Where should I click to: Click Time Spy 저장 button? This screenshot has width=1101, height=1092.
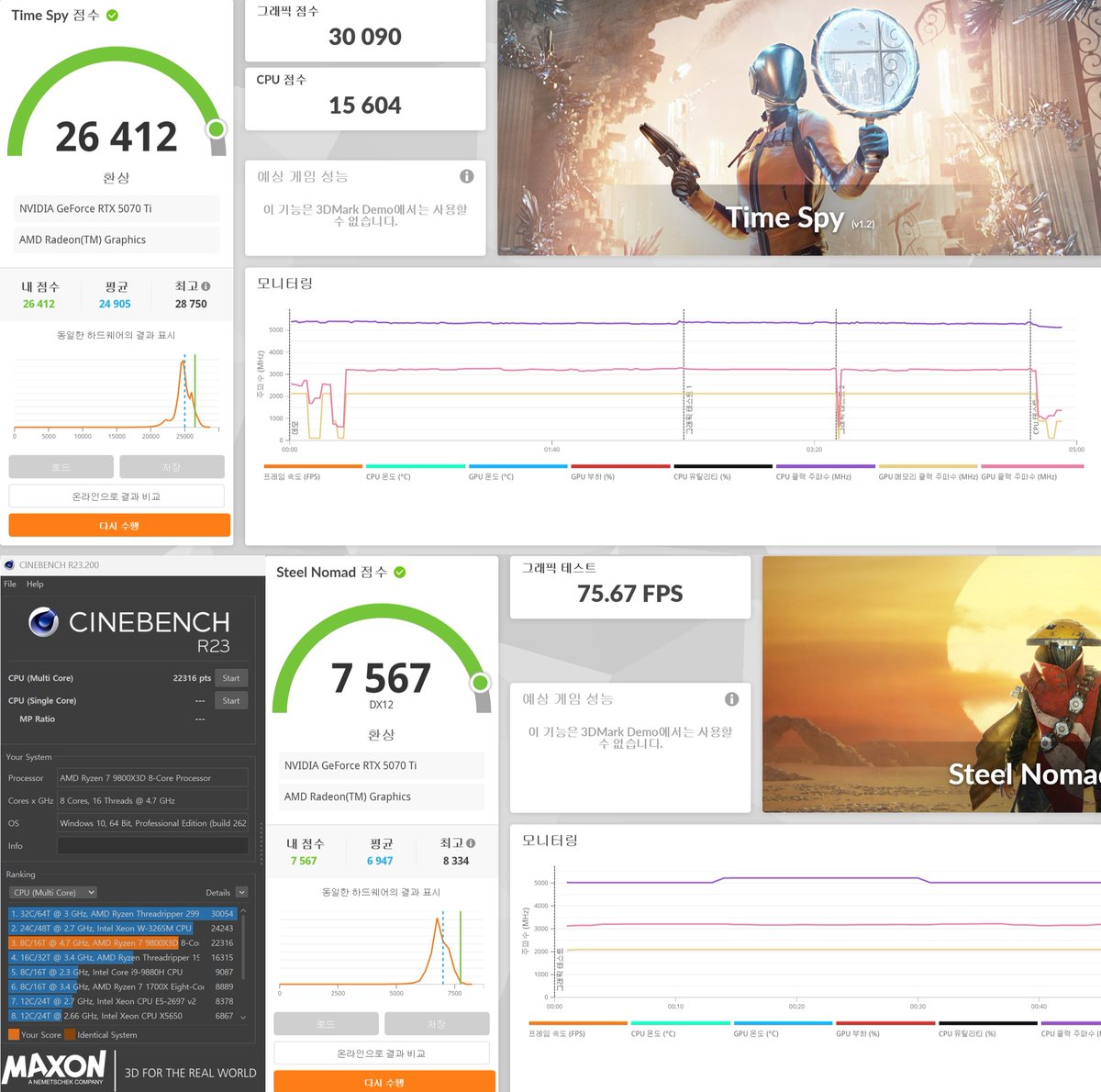172,467
